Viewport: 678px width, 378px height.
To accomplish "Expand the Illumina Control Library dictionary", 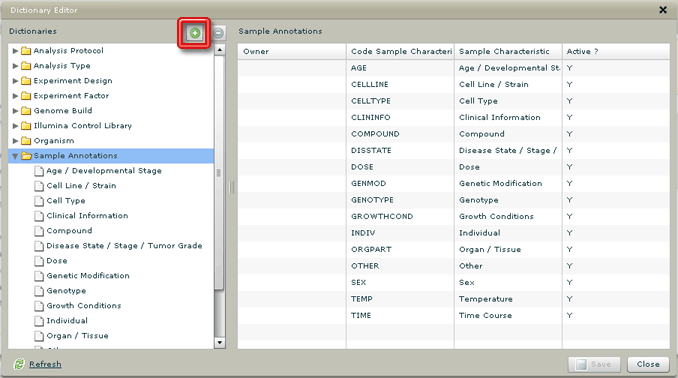I will (x=15, y=126).
